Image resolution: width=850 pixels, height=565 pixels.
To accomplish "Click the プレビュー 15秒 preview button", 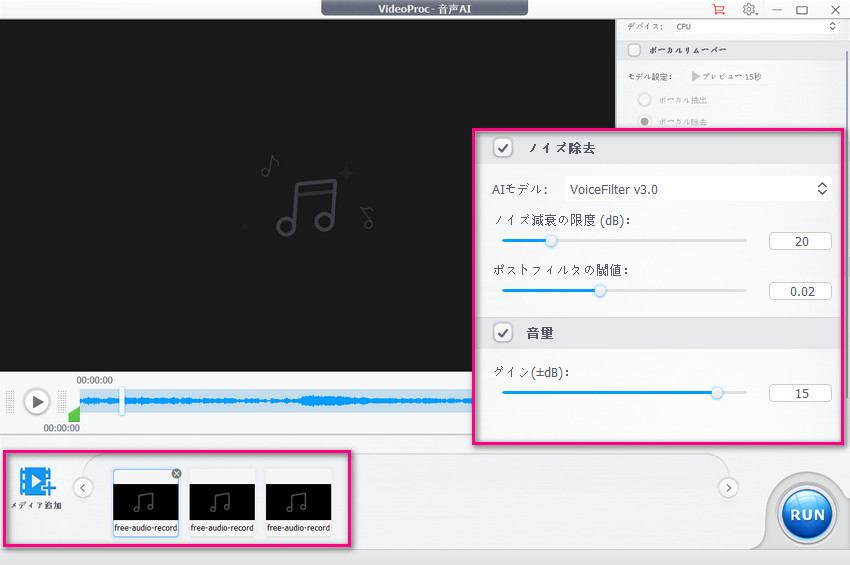I will [x=726, y=76].
